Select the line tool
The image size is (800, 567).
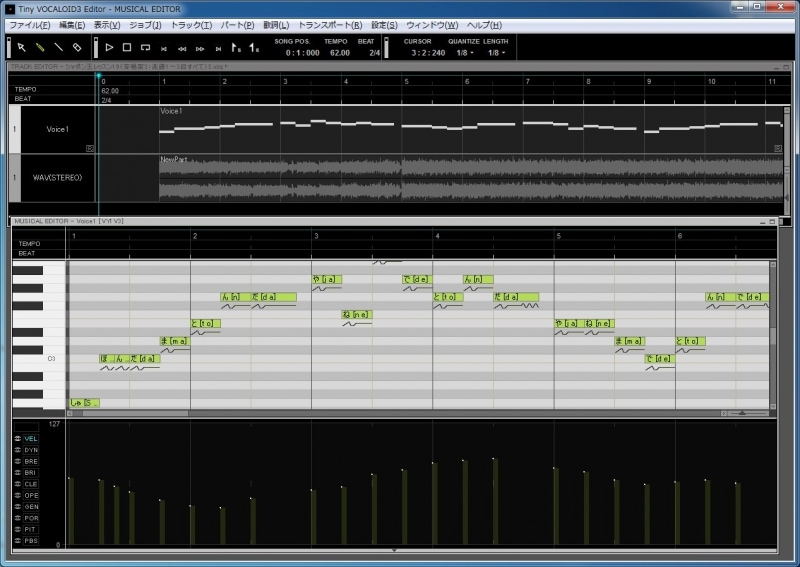(x=59, y=47)
